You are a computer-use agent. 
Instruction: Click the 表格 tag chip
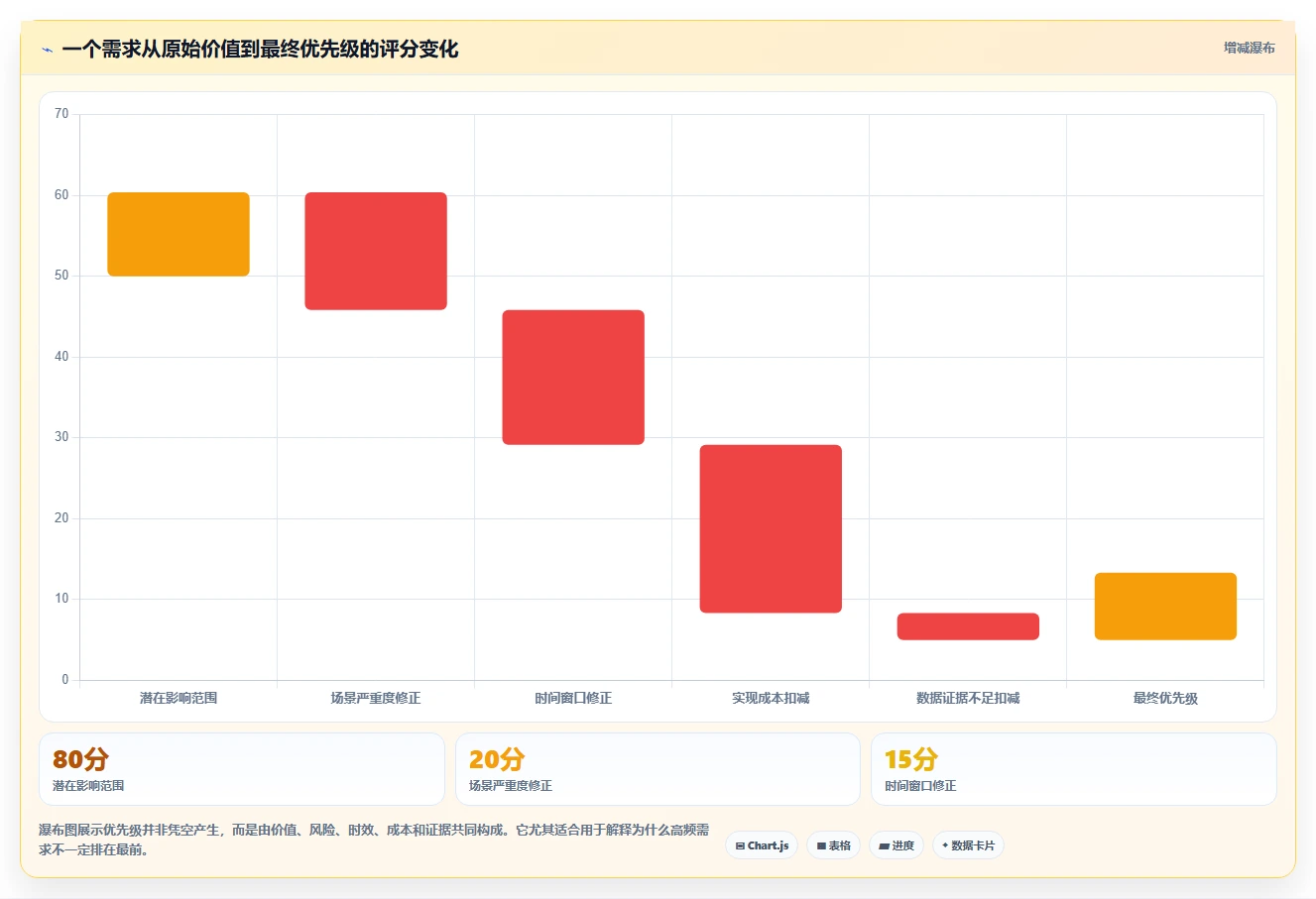point(834,845)
